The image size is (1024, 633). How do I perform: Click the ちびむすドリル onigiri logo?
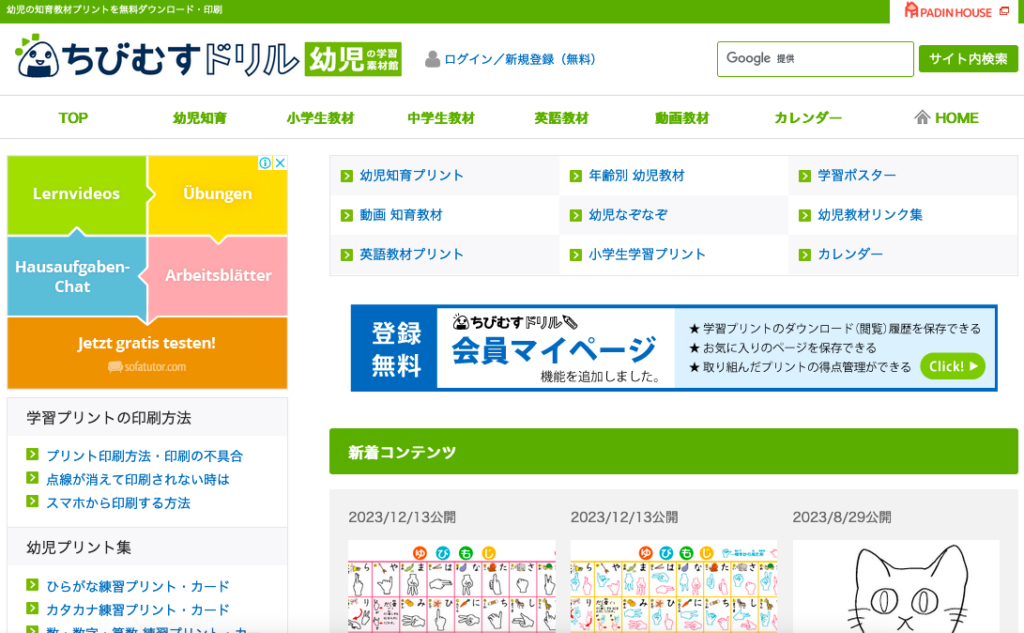[156, 57]
